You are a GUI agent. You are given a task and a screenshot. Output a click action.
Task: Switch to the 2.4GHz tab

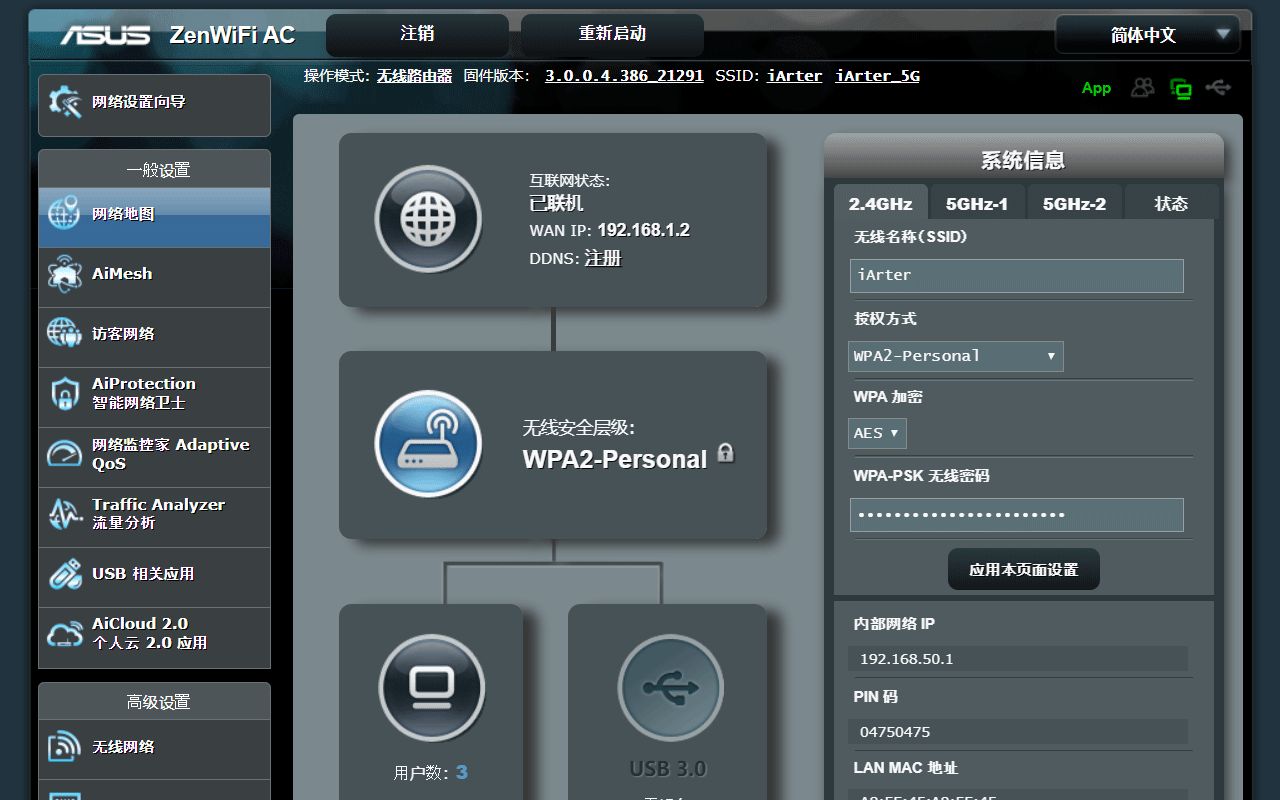click(880, 203)
